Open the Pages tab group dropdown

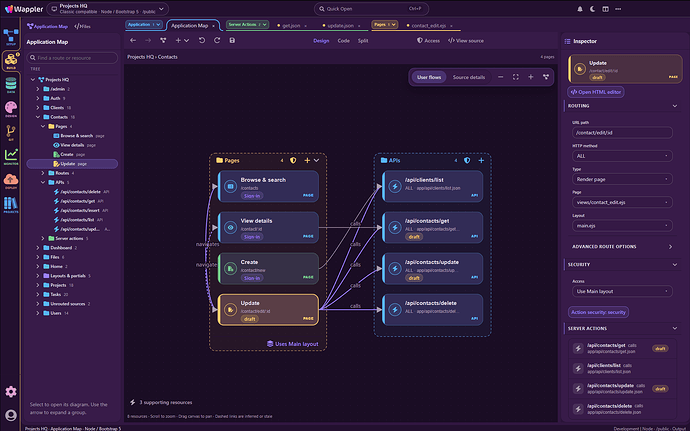point(385,25)
